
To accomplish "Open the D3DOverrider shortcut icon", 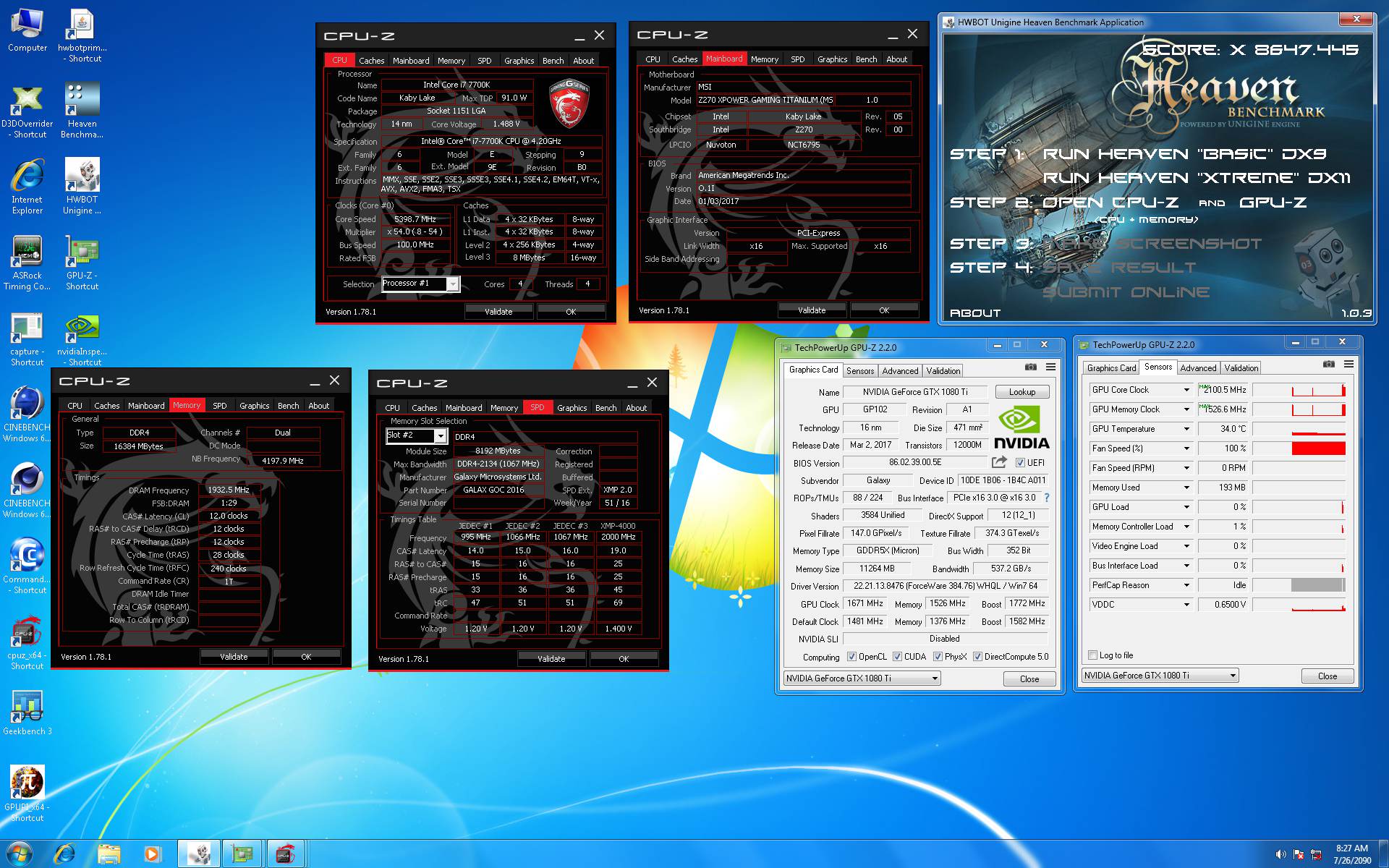I will coord(27,112).
